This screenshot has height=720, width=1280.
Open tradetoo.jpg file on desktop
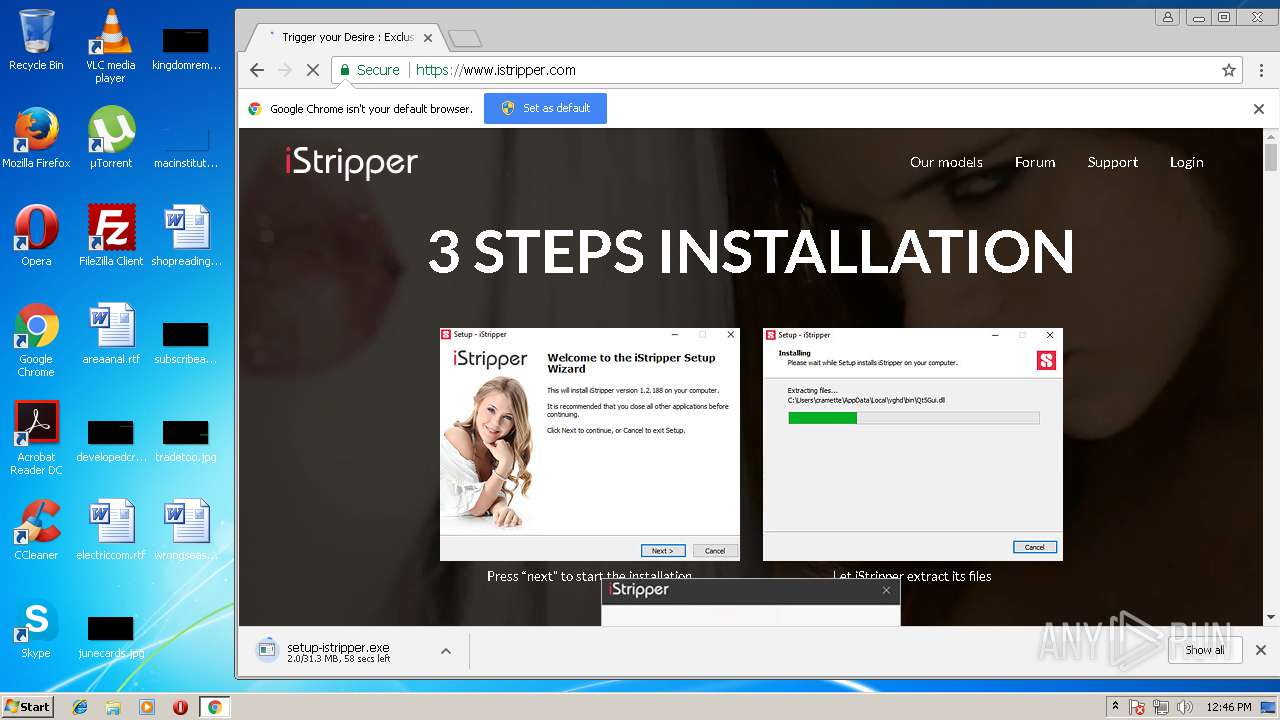click(186, 440)
